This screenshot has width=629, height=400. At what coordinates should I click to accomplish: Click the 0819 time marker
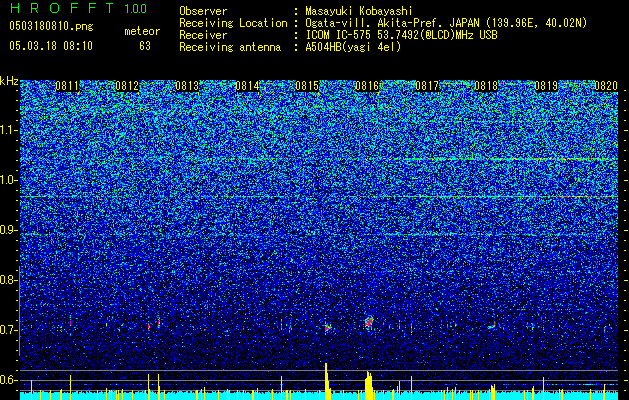tap(546, 86)
